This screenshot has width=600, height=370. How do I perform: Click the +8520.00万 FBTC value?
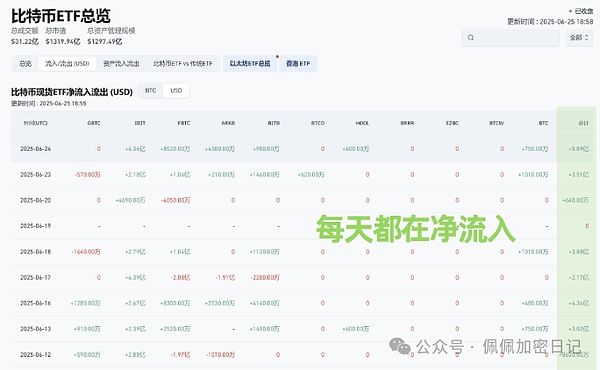tap(175, 149)
